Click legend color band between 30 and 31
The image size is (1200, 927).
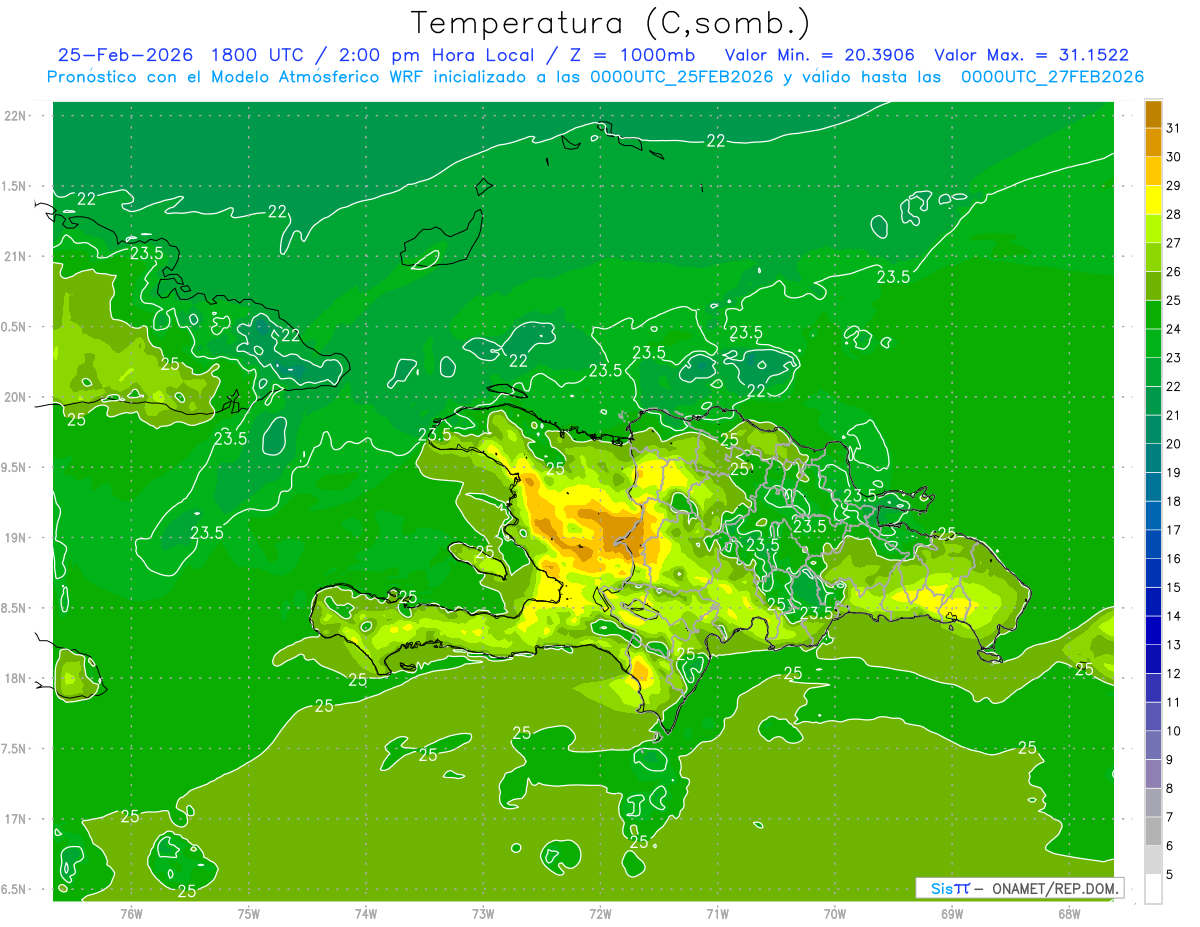1153,142
